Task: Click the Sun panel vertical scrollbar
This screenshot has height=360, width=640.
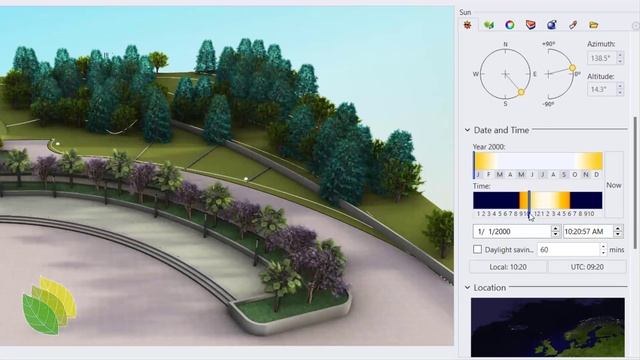Action: click(635, 183)
